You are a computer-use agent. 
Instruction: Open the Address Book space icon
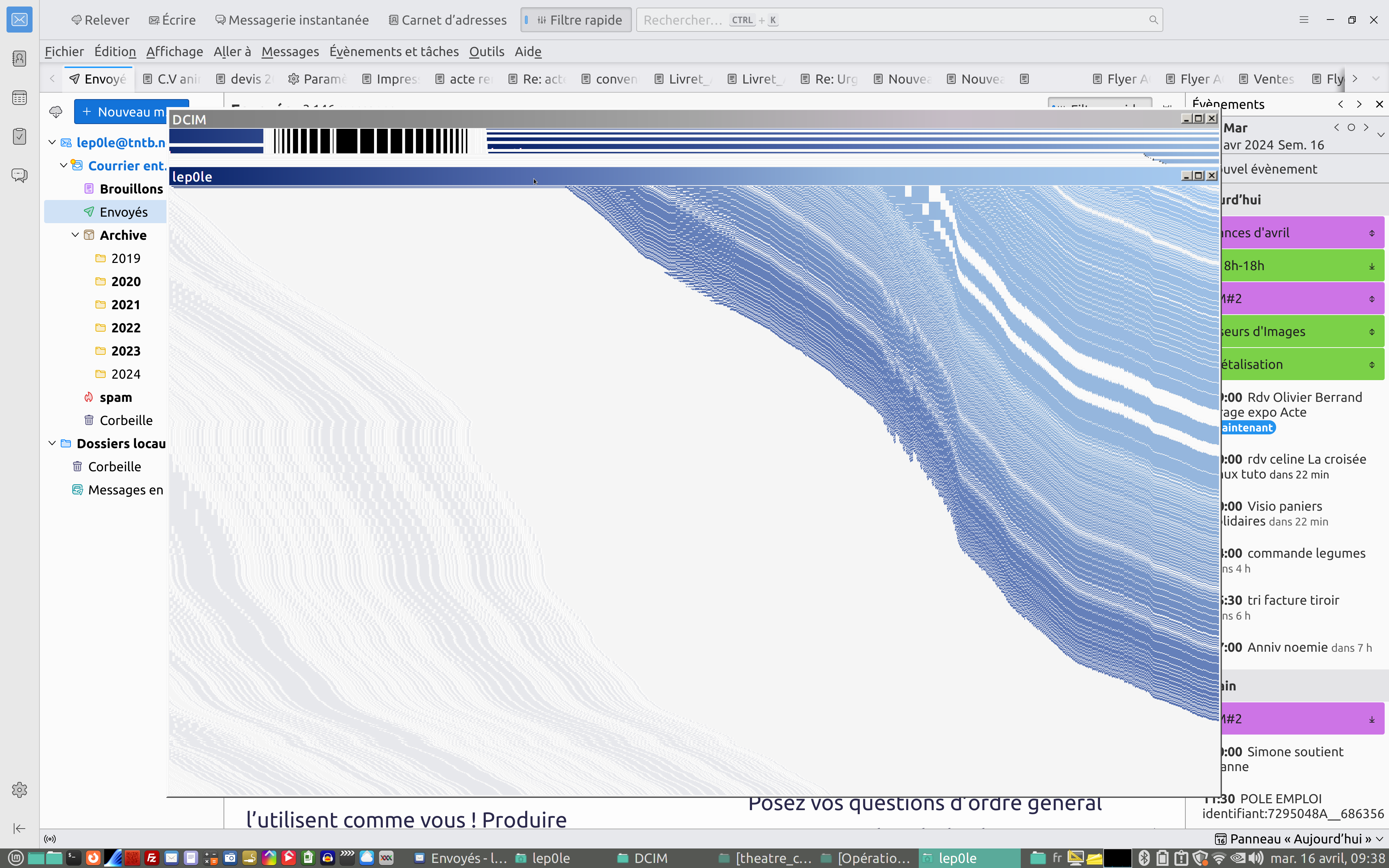(x=20, y=59)
